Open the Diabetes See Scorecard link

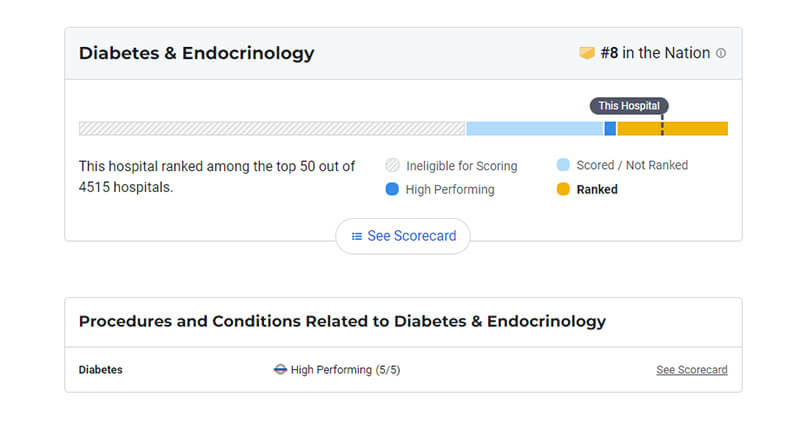pos(692,370)
